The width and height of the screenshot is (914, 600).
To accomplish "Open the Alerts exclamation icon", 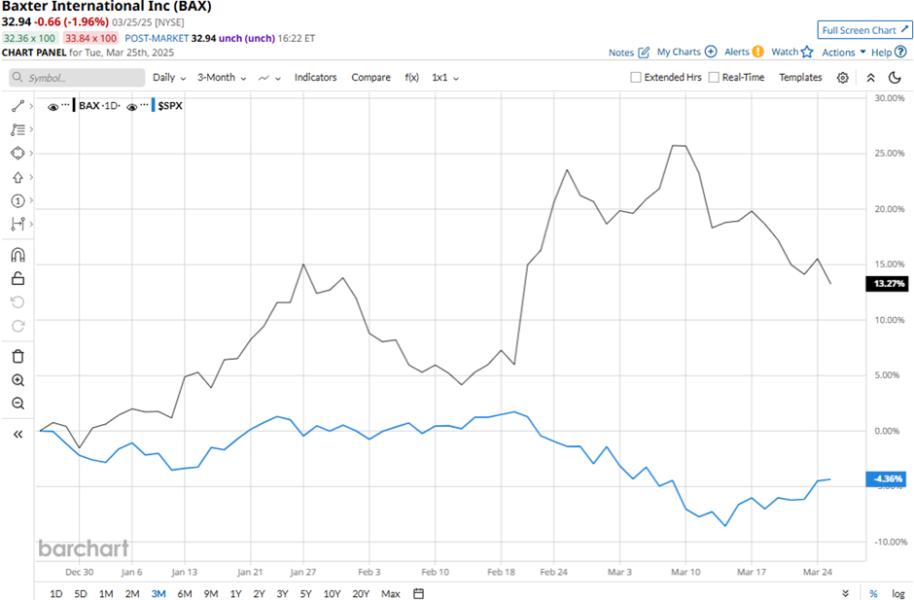I will coord(758,51).
